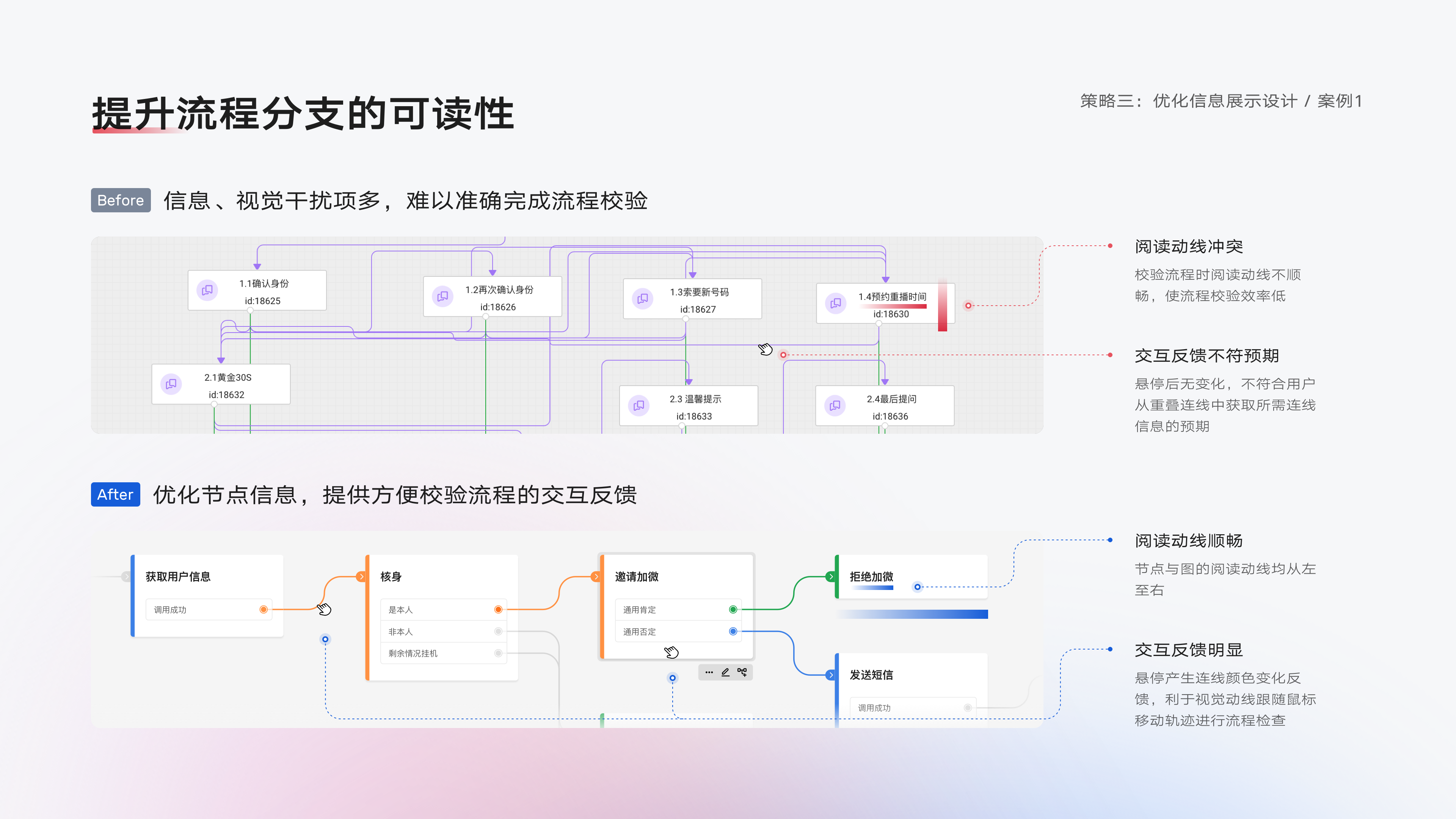Screen dimensions: 1456x819
Task: Click the 剩余情况挂机 branch row
Action: pyautogui.click(x=443, y=653)
